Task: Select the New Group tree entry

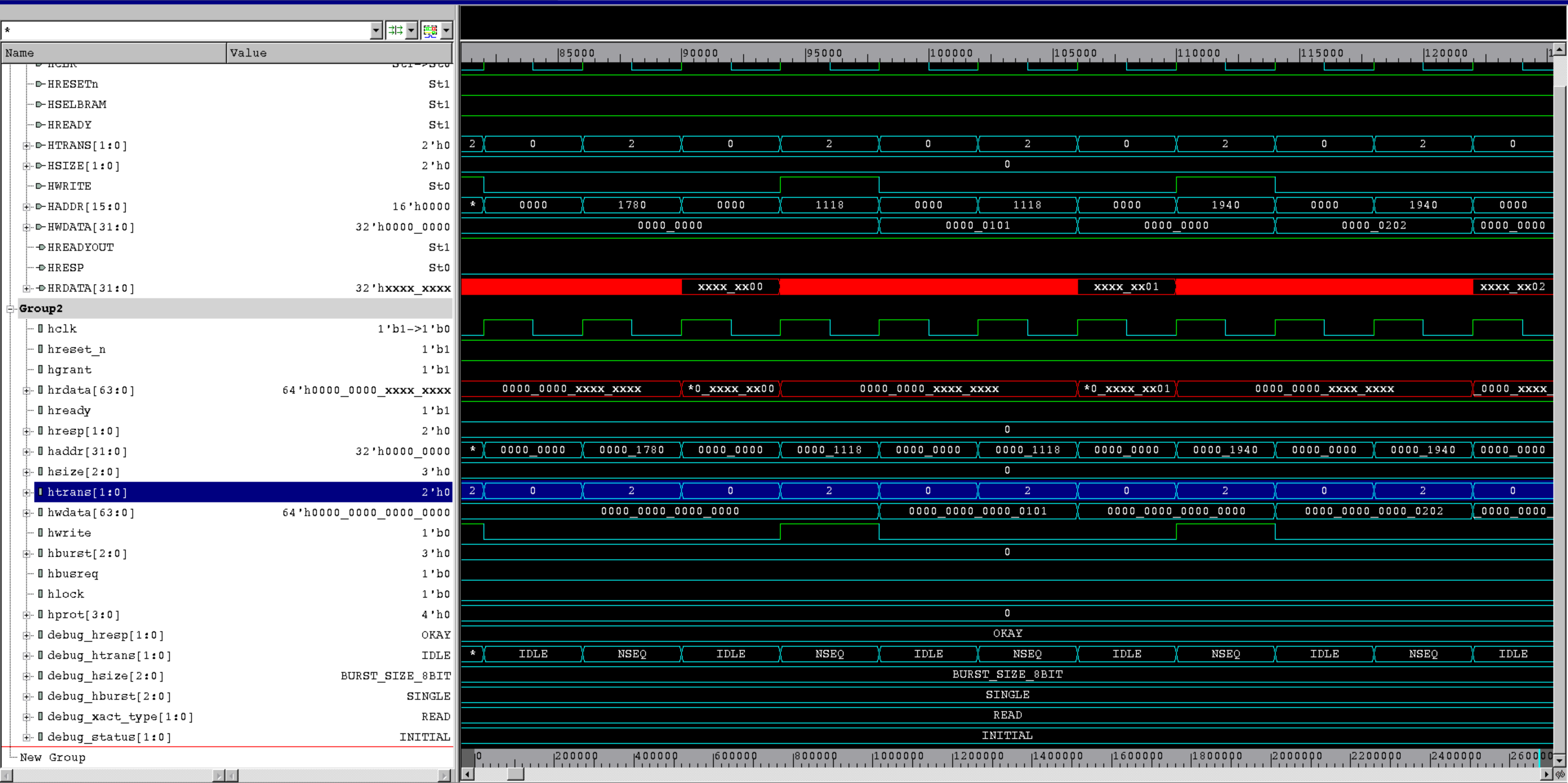Action: pyautogui.click(x=52, y=757)
